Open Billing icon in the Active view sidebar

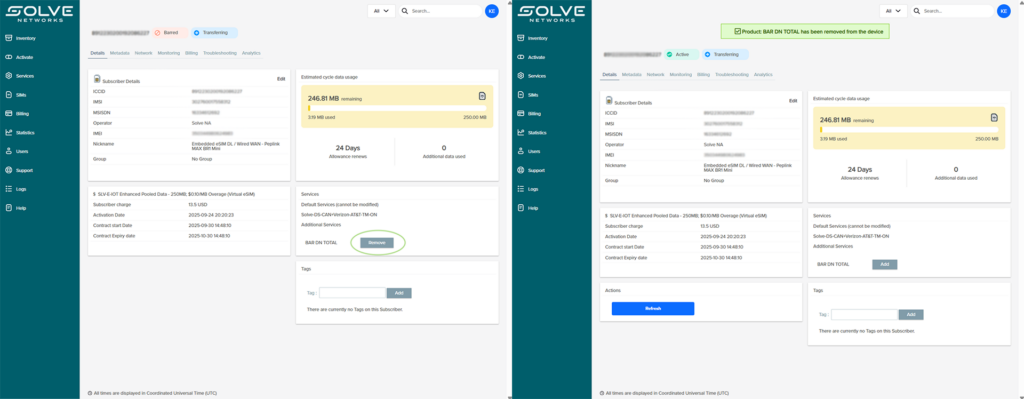click(x=520, y=114)
